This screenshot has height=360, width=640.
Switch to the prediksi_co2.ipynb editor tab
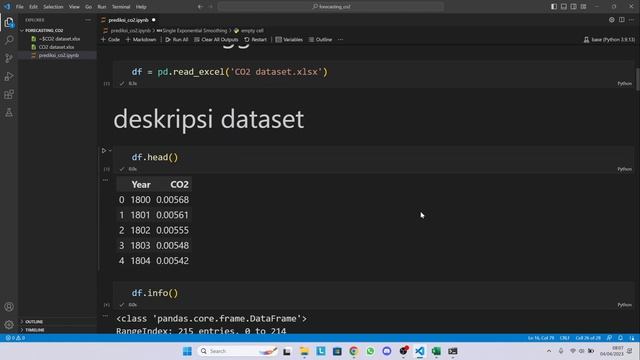[x=128, y=20]
